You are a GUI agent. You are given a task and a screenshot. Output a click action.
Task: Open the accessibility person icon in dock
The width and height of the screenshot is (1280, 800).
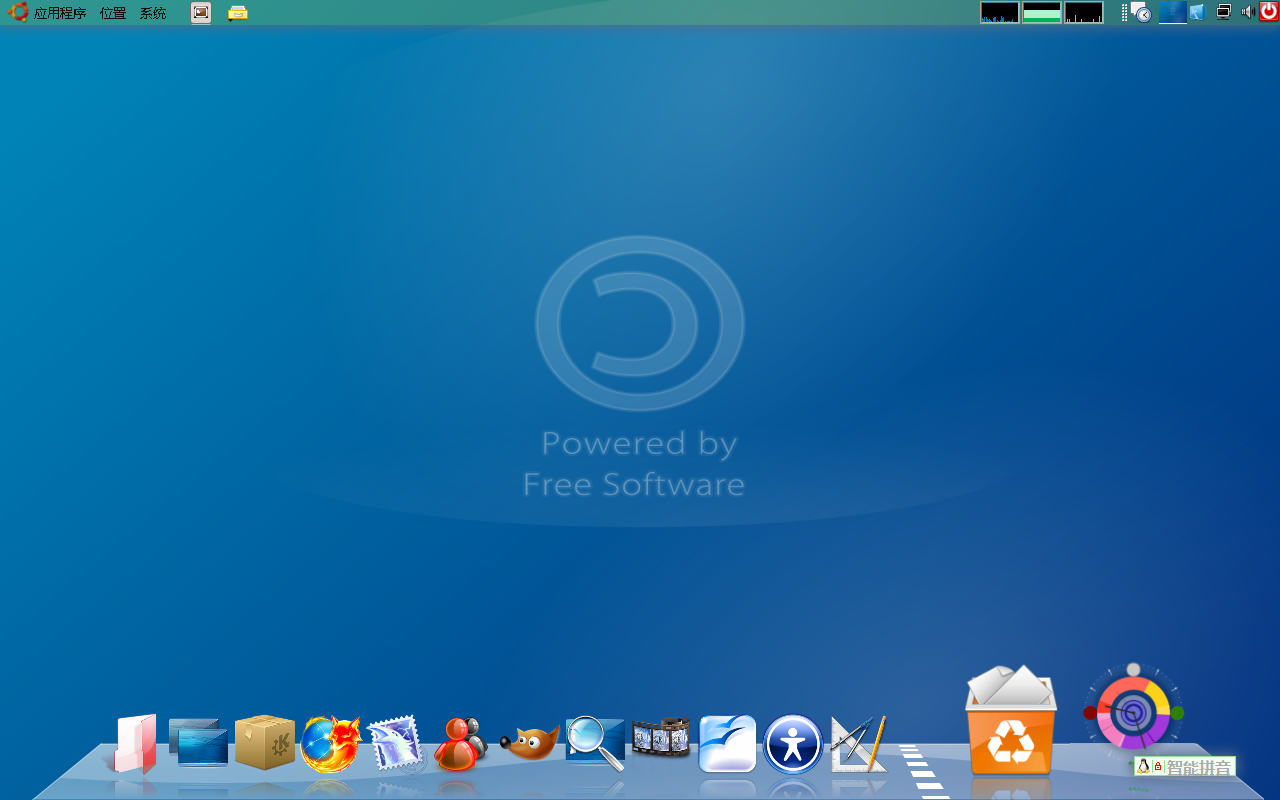(793, 744)
